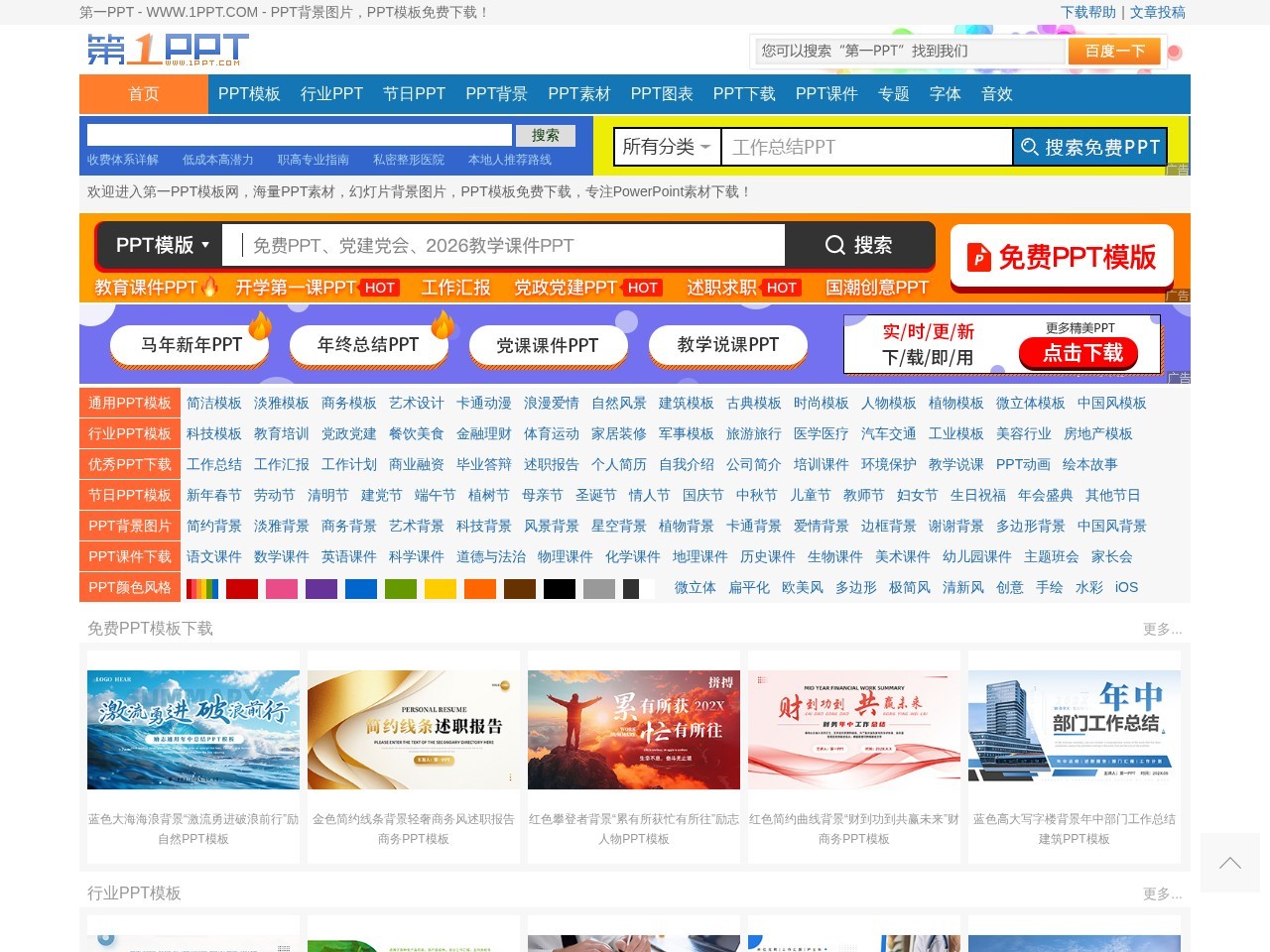The width and height of the screenshot is (1270, 952).
Task: Click the 百度一下 search button
Action: tap(1113, 51)
